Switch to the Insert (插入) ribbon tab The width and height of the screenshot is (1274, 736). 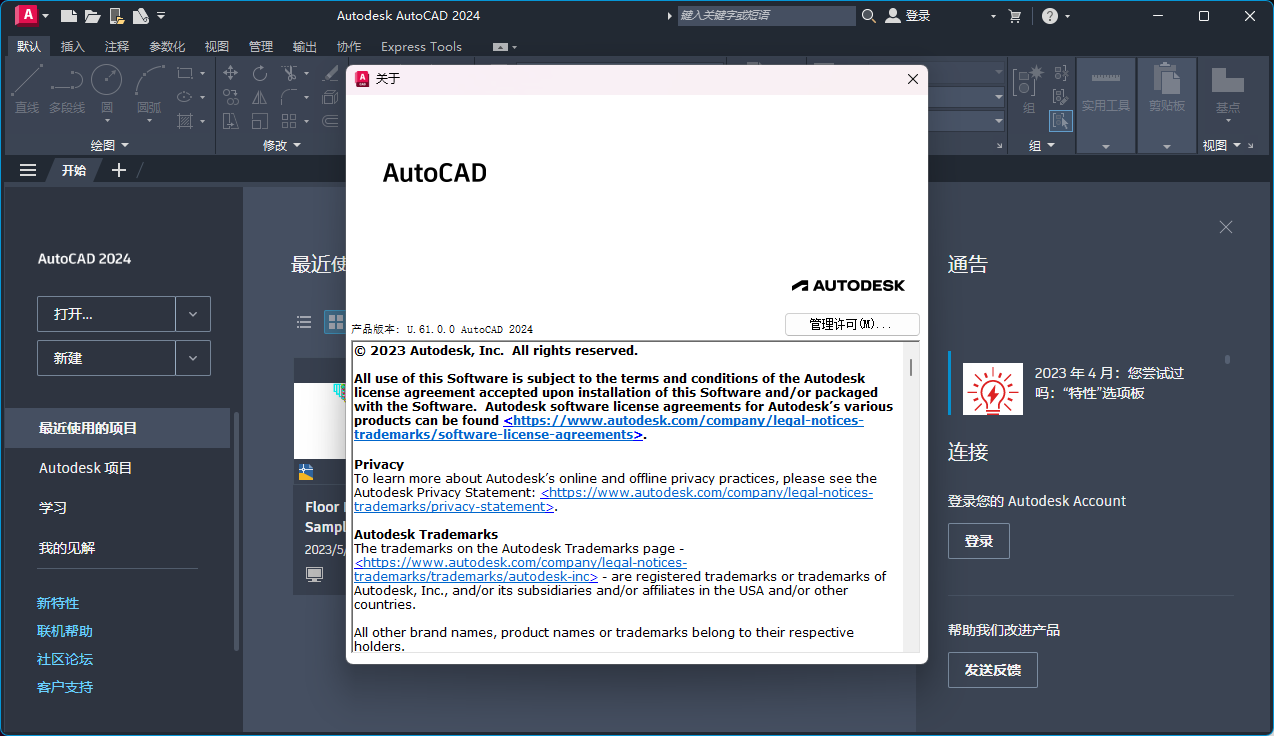73,46
